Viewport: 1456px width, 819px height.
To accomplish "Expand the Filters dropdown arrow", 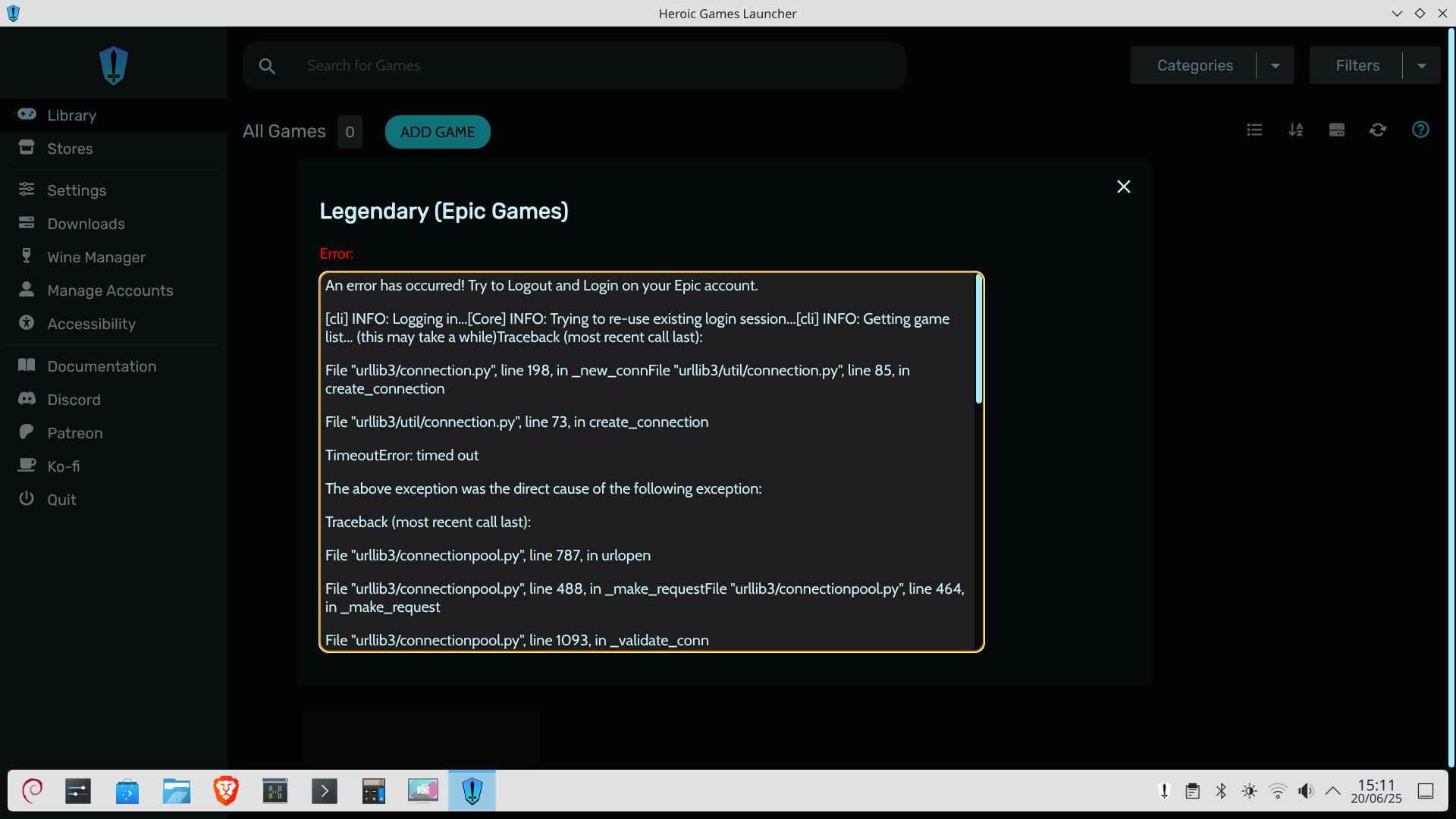I will 1422,66.
